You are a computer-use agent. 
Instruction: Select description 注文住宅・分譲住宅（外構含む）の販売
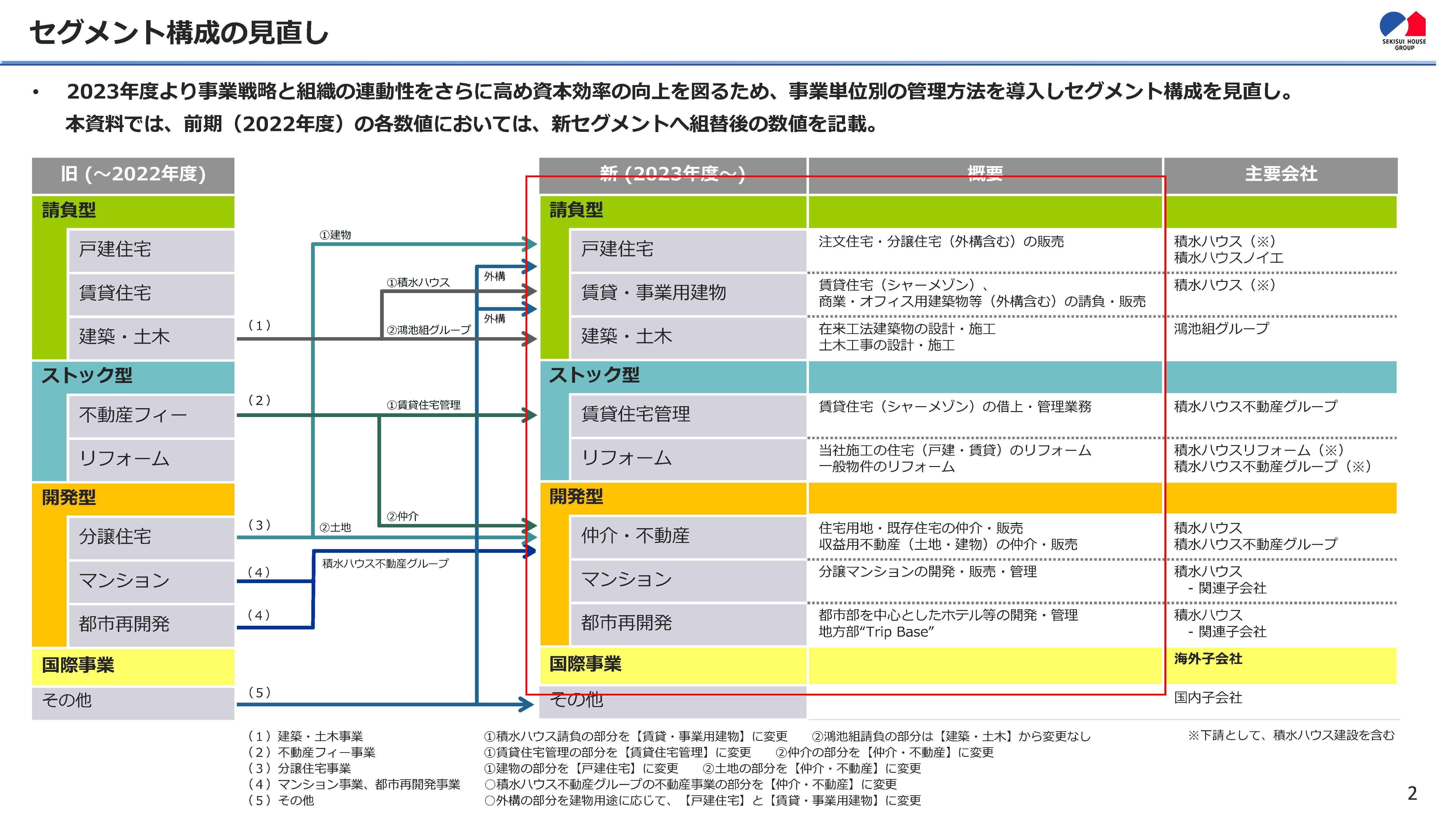[x=941, y=242]
